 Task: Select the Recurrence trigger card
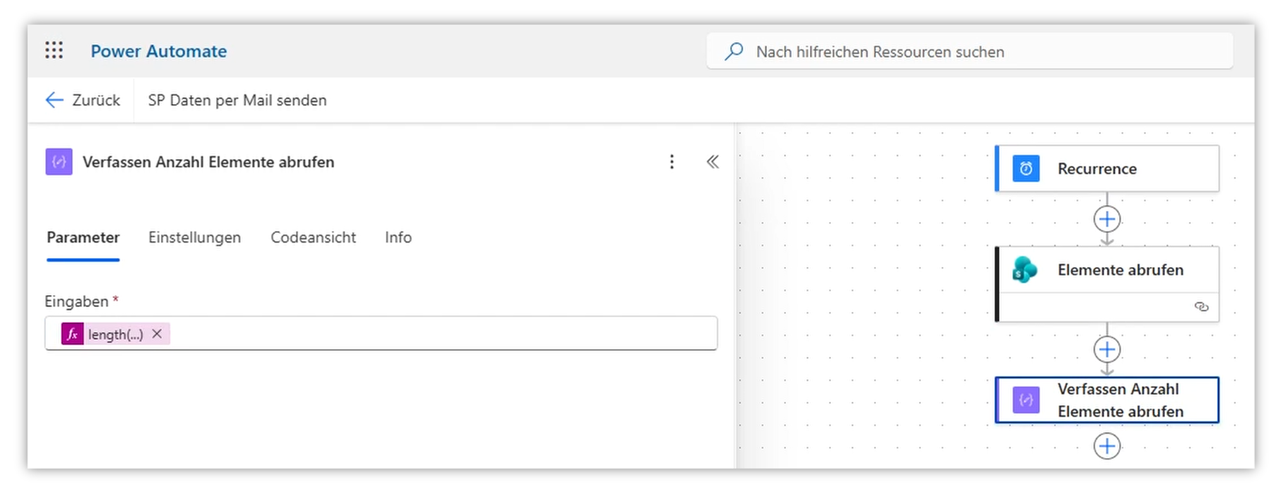(1107, 169)
